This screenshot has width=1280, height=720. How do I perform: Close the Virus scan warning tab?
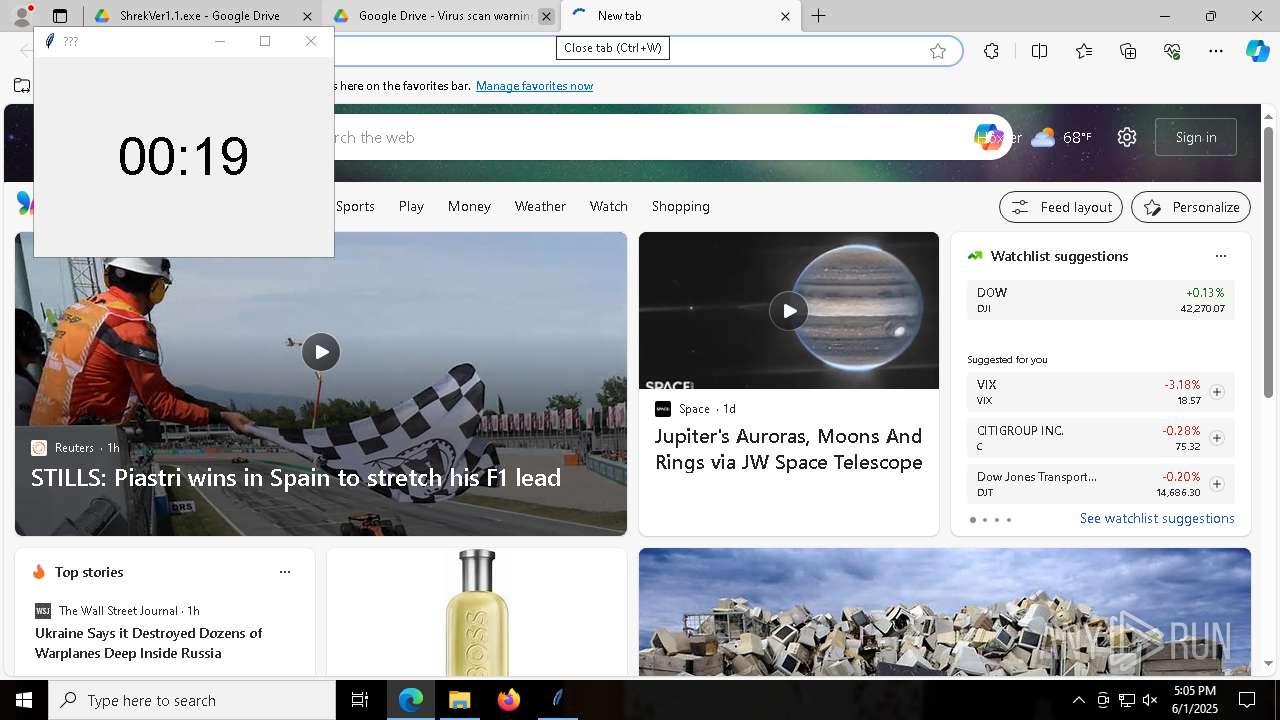[x=546, y=16]
